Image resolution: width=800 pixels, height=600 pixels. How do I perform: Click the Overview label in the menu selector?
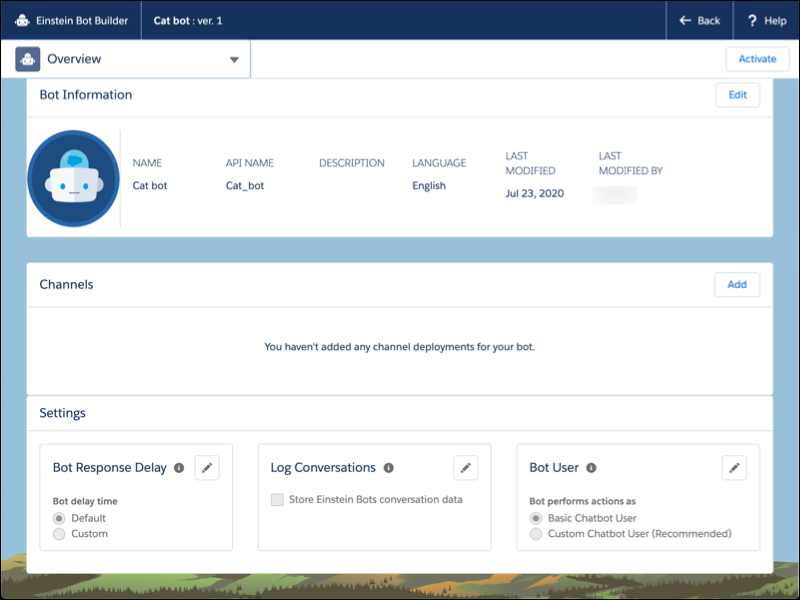74,59
